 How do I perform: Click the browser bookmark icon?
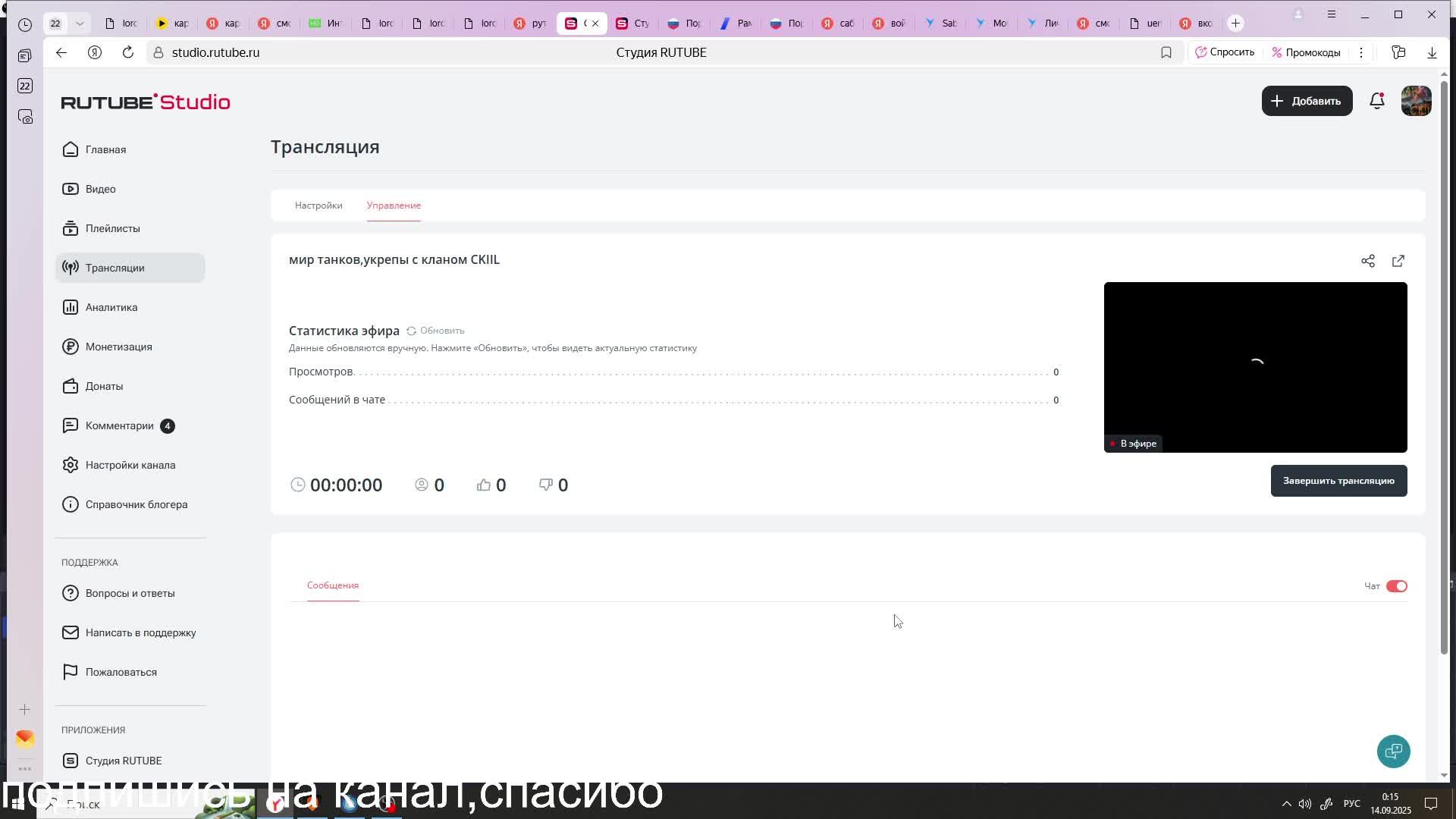click(1166, 52)
